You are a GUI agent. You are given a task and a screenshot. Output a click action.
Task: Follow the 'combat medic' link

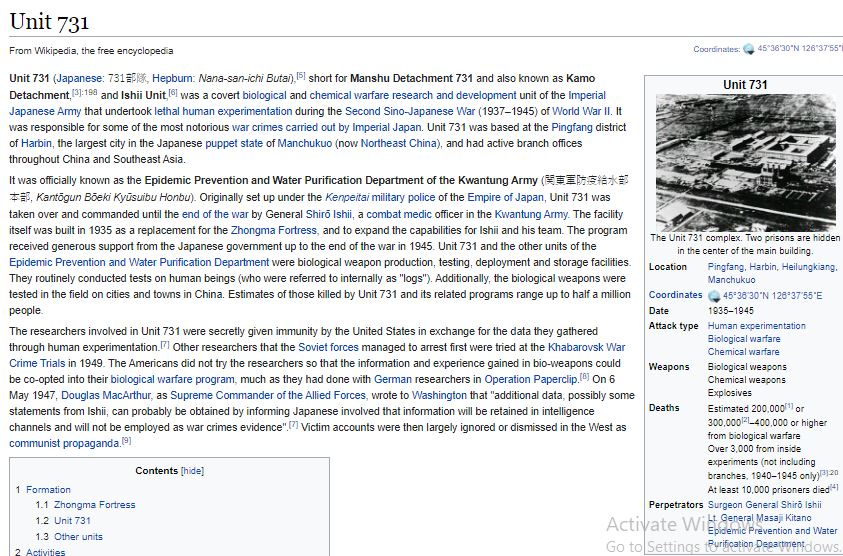[399, 214]
